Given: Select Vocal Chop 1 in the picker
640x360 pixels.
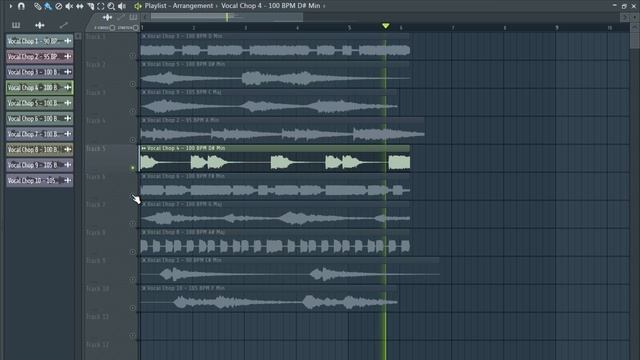Looking at the screenshot, I should pos(40,41).
